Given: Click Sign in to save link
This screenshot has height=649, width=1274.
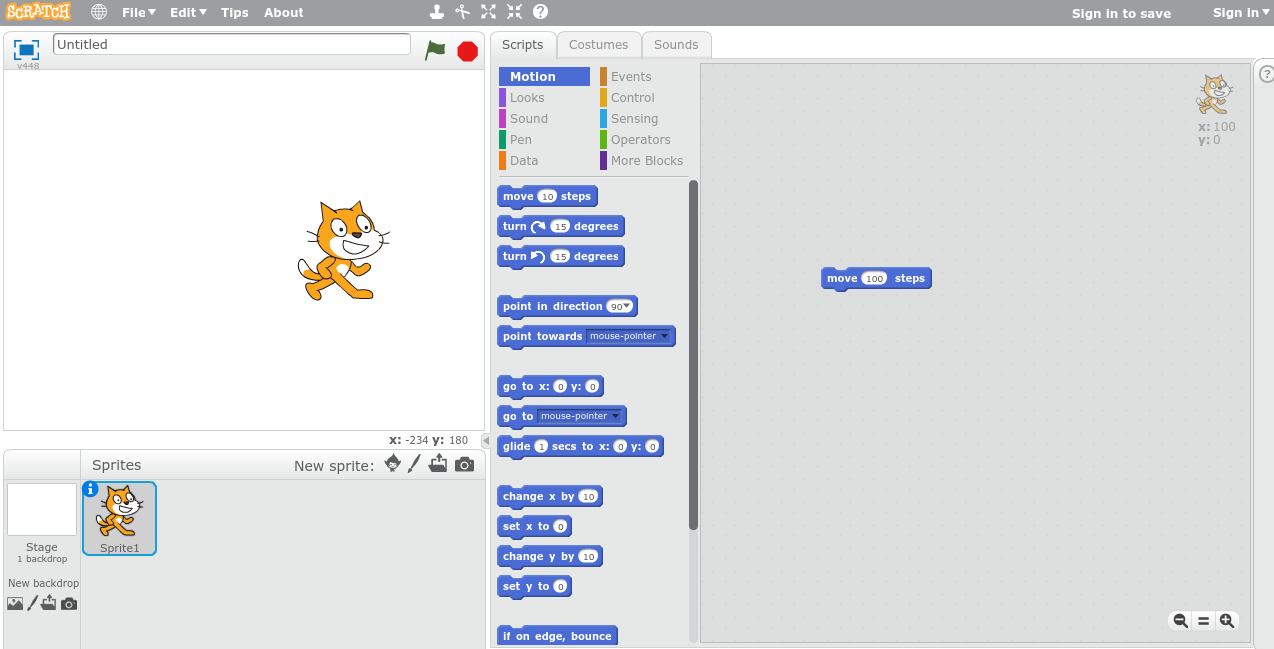Looking at the screenshot, I should tap(1121, 13).
